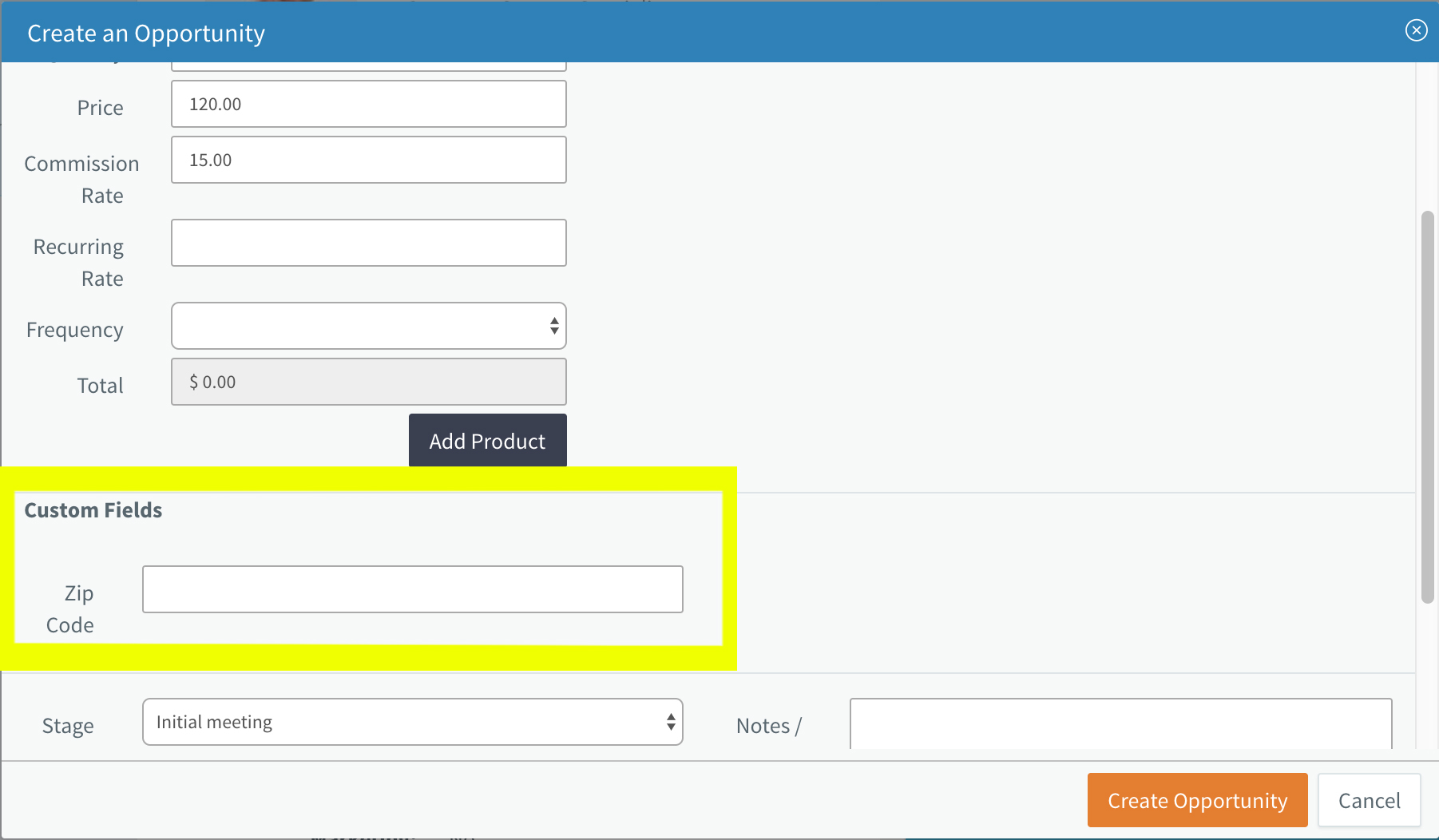1439x840 pixels.
Task: Cancel the opportunity creation
Action: click(1369, 800)
